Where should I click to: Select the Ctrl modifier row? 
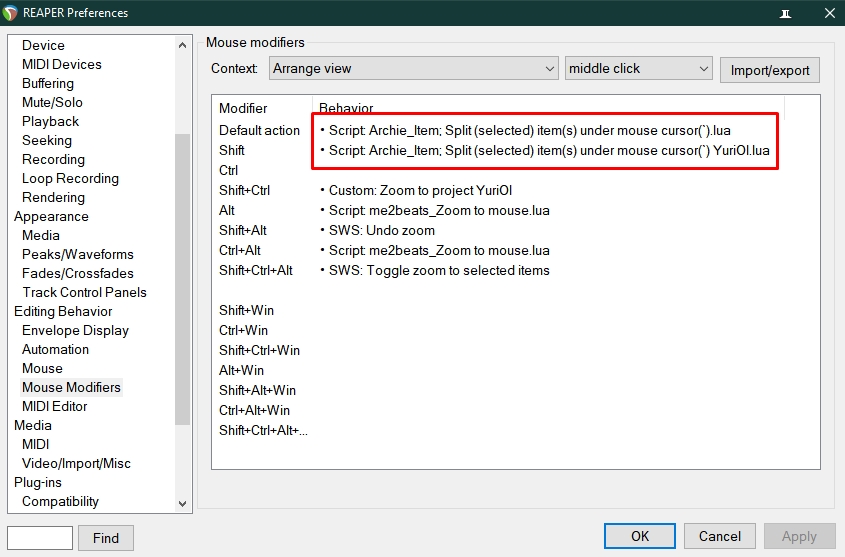(516, 170)
